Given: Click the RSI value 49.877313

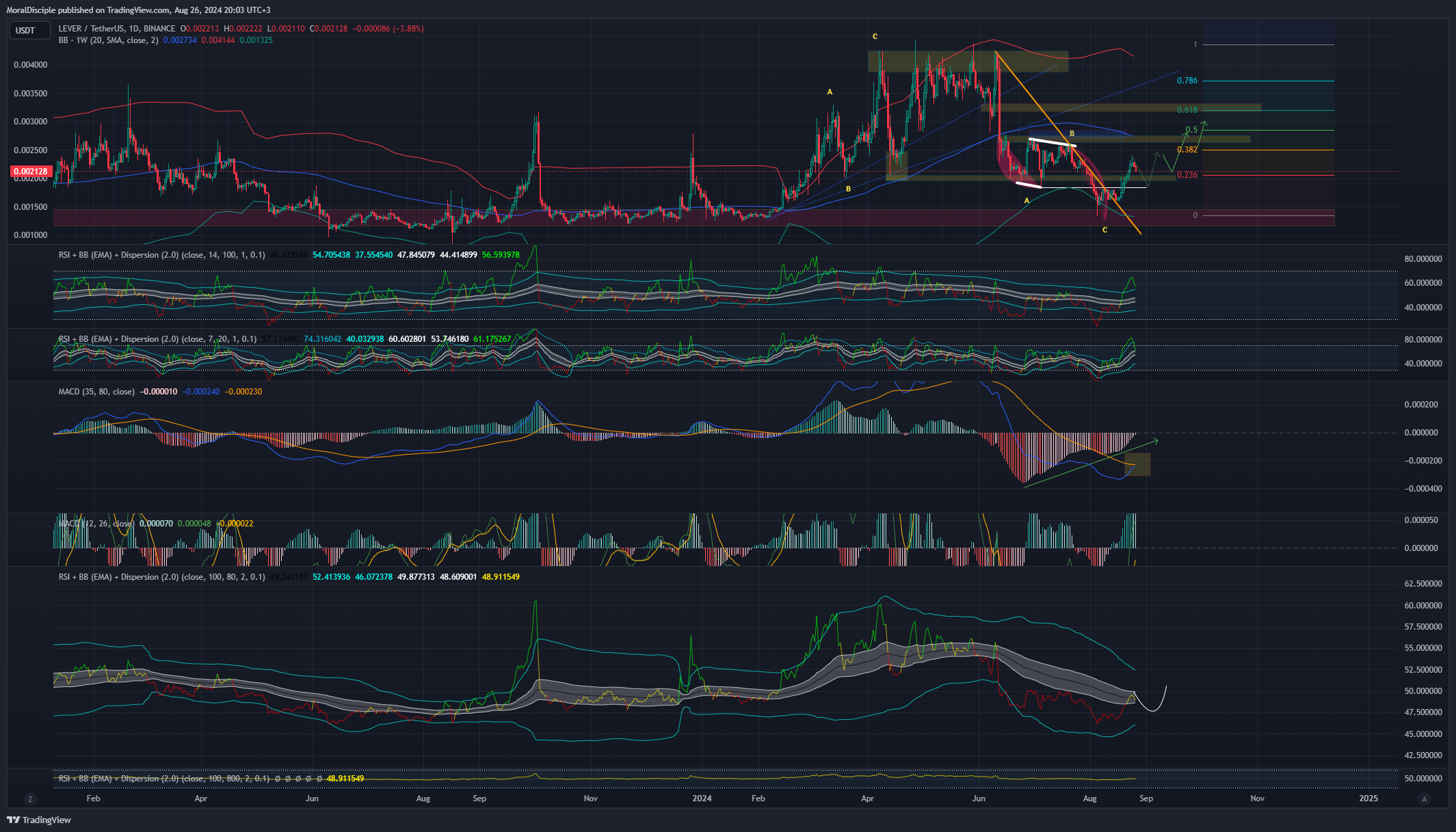Looking at the screenshot, I should coord(416,577).
